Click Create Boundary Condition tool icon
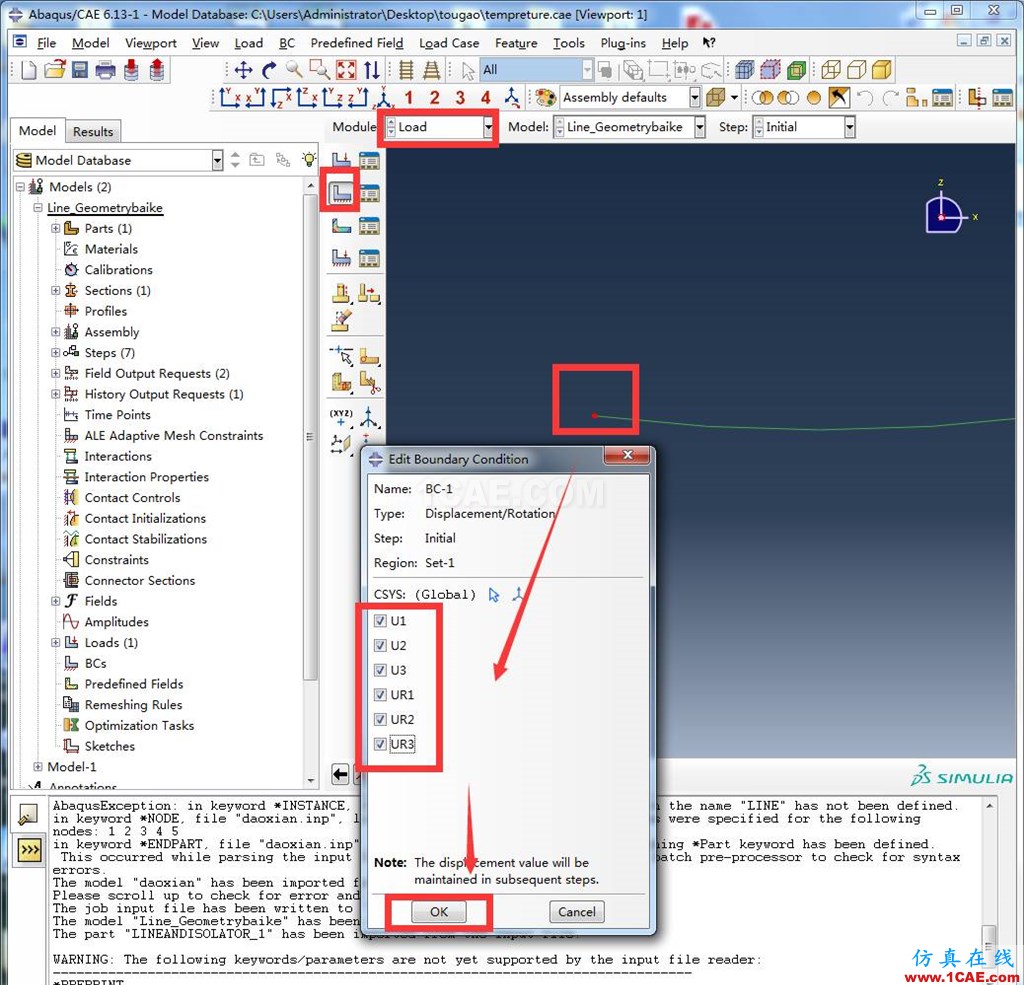 [x=341, y=192]
